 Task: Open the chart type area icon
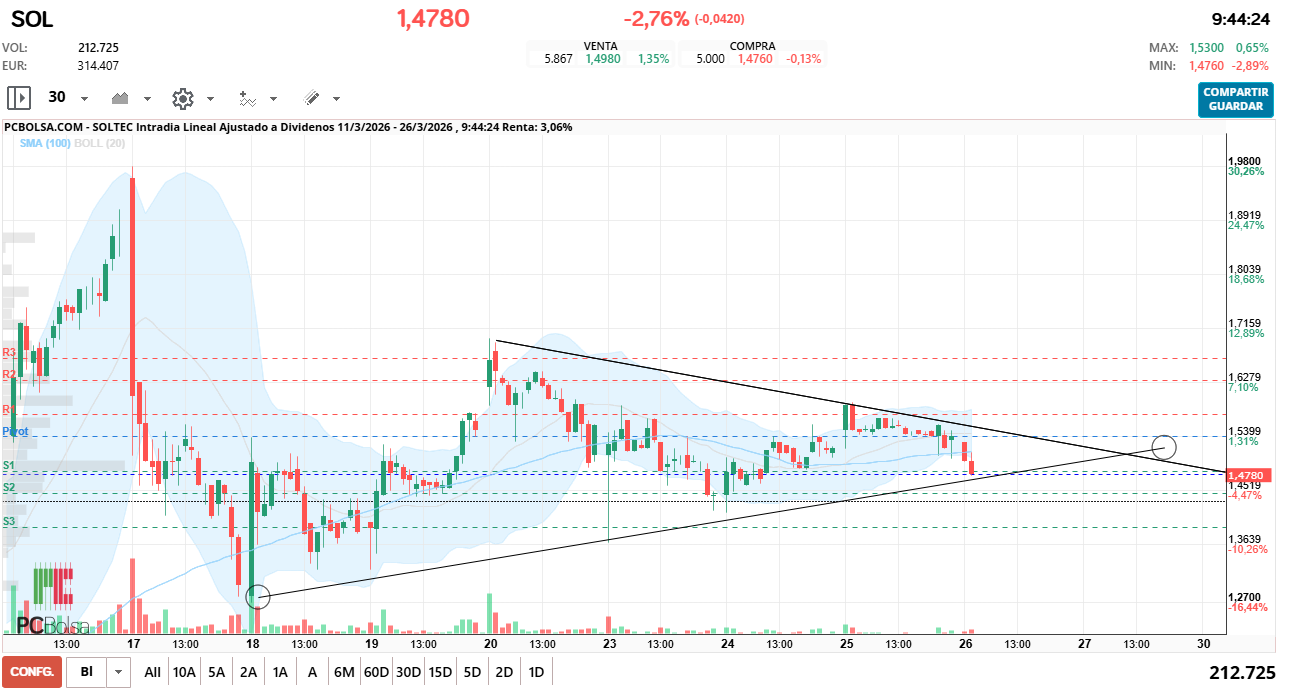click(122, 98)
